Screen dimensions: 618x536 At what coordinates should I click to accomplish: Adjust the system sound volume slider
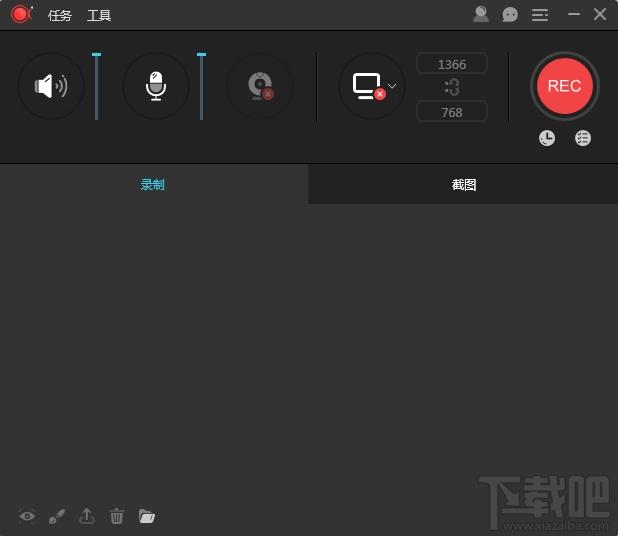coord(97,86)
